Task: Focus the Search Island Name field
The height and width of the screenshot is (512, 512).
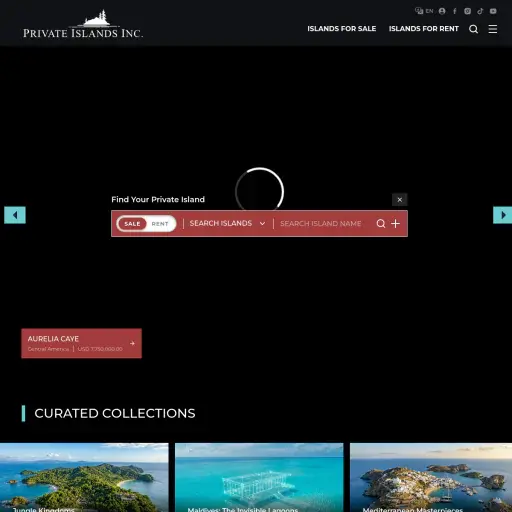Action: pos(321,224)
